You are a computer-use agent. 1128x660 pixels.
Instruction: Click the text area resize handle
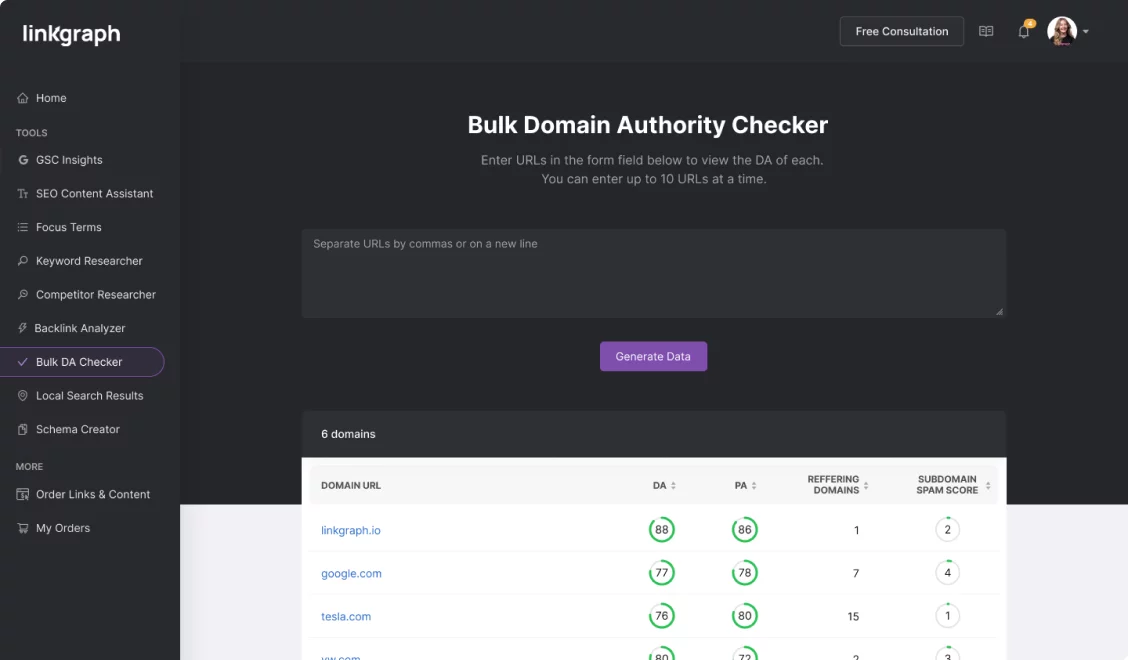(999, 312)
